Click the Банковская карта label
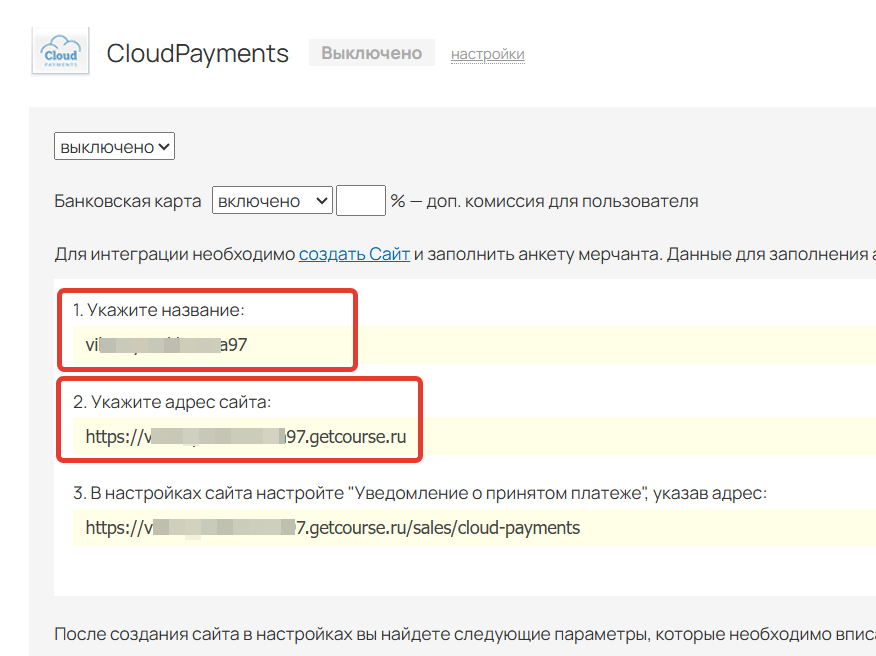Screen dimensions: 876x656 127,201
